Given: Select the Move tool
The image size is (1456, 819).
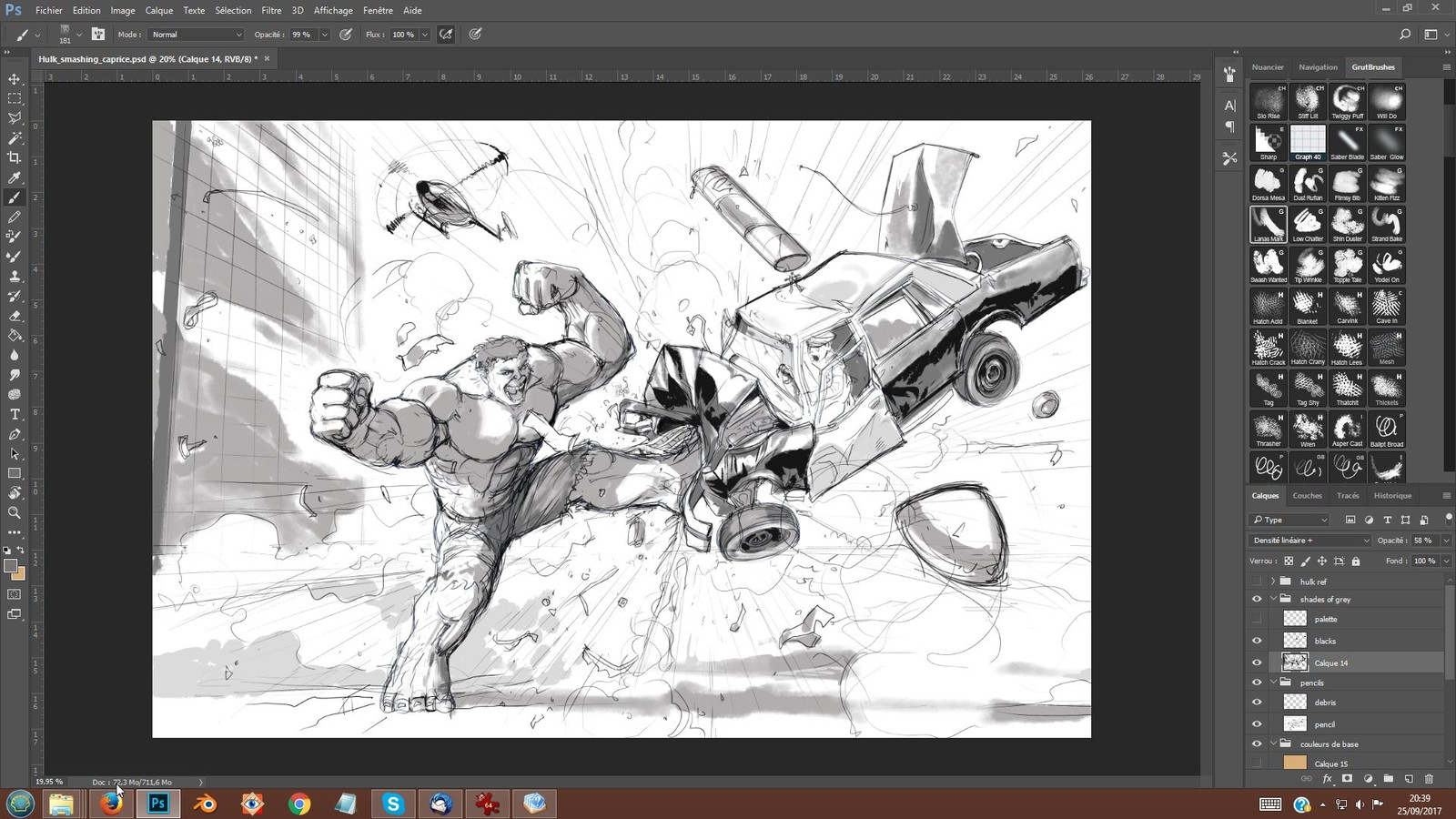Looking at the screenshot, I should pyautogui.click(x=15, y=79).
